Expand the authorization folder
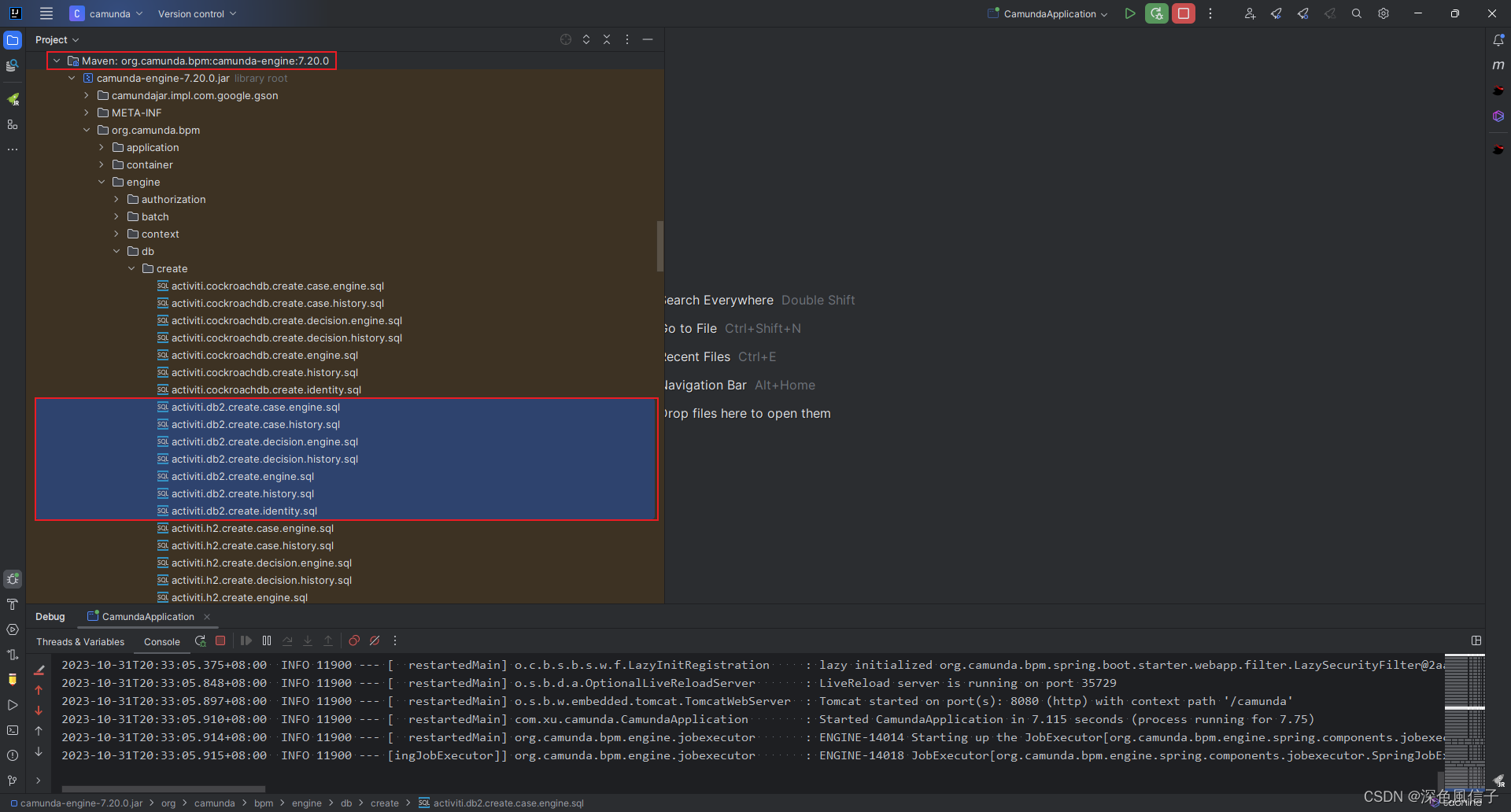The image size is (1511, 812). tap(116, 199)
